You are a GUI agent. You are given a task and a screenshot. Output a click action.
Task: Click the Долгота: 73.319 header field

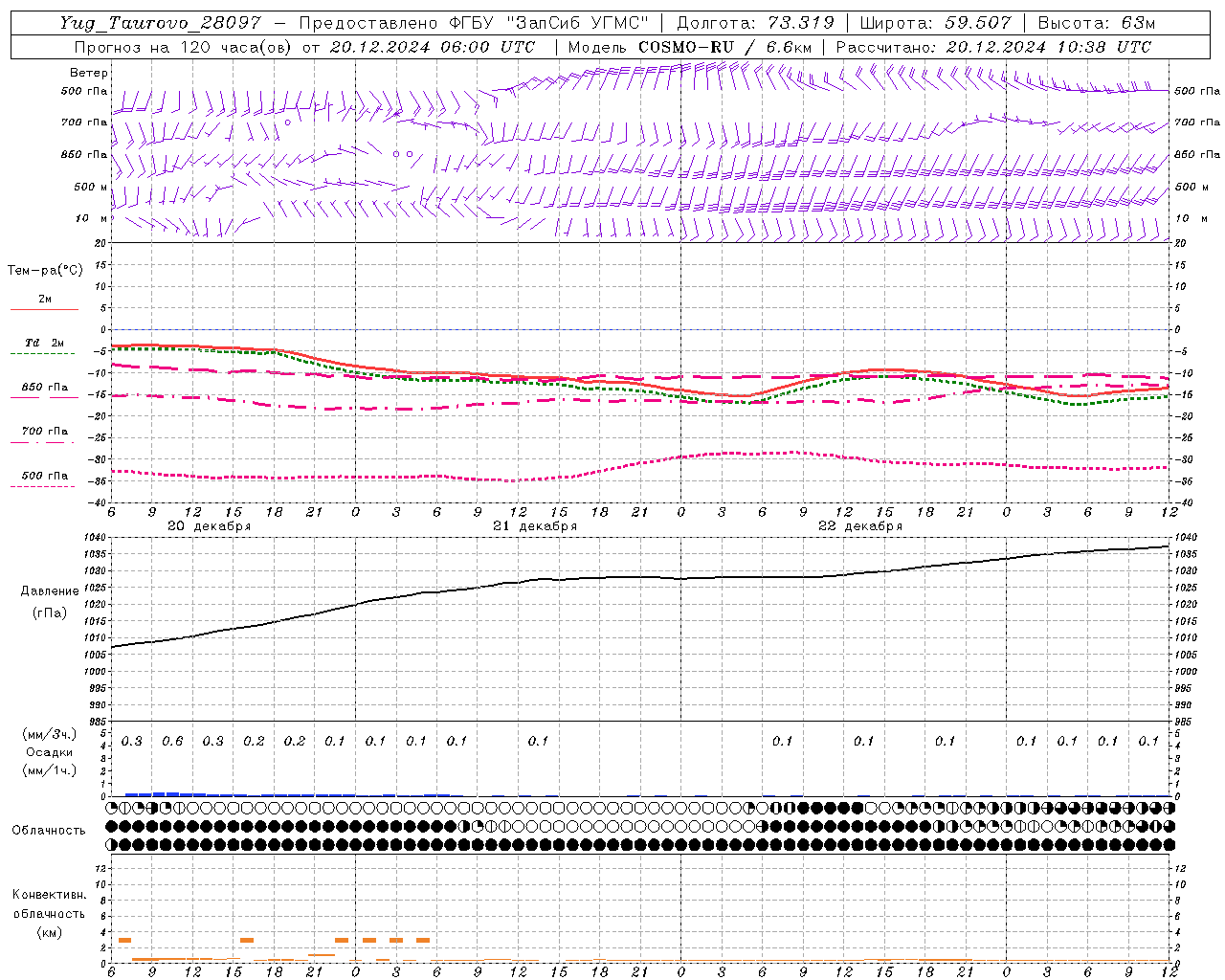(x=755, y=23)
